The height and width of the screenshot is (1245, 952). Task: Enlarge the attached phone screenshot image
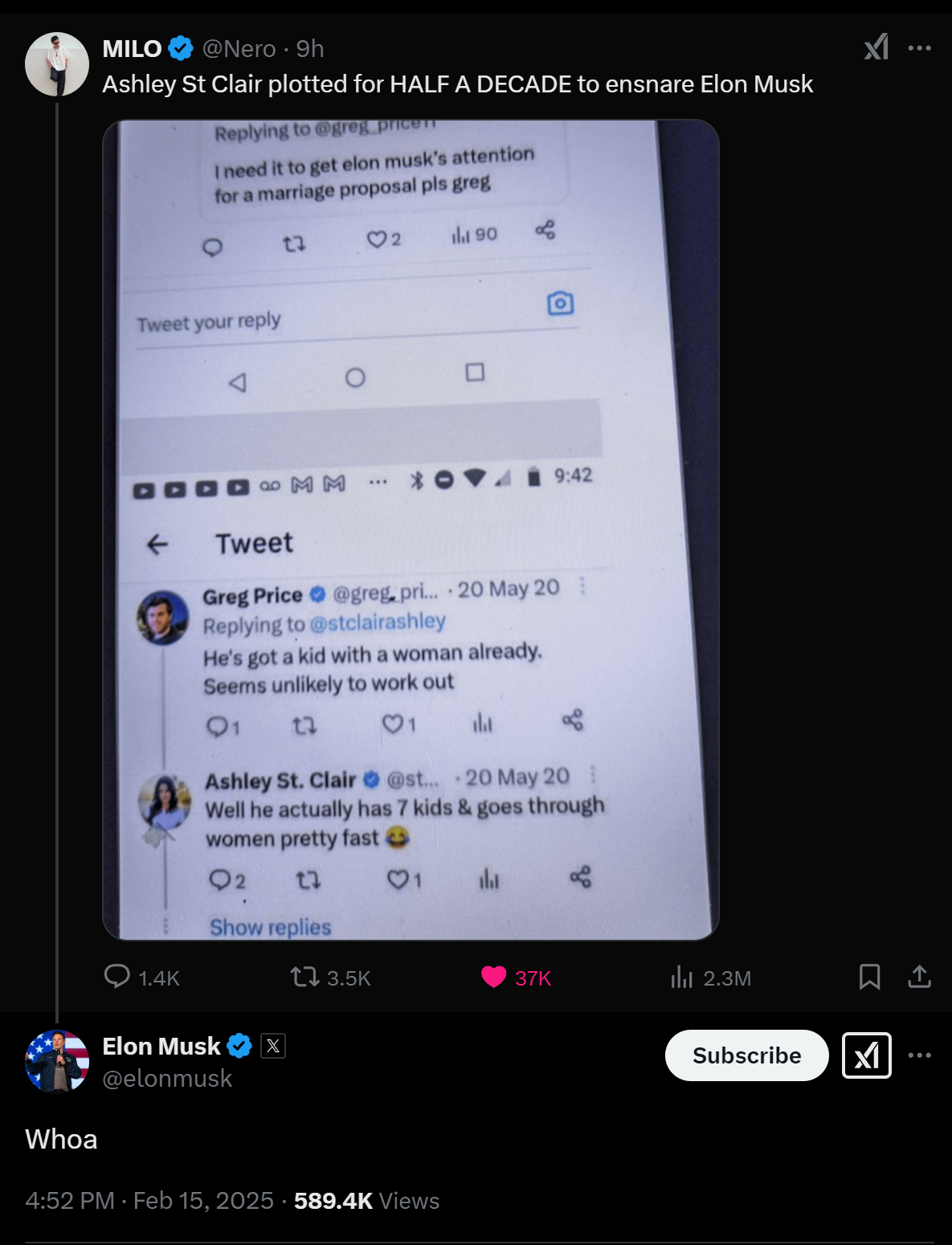click(x=411, y=530)
